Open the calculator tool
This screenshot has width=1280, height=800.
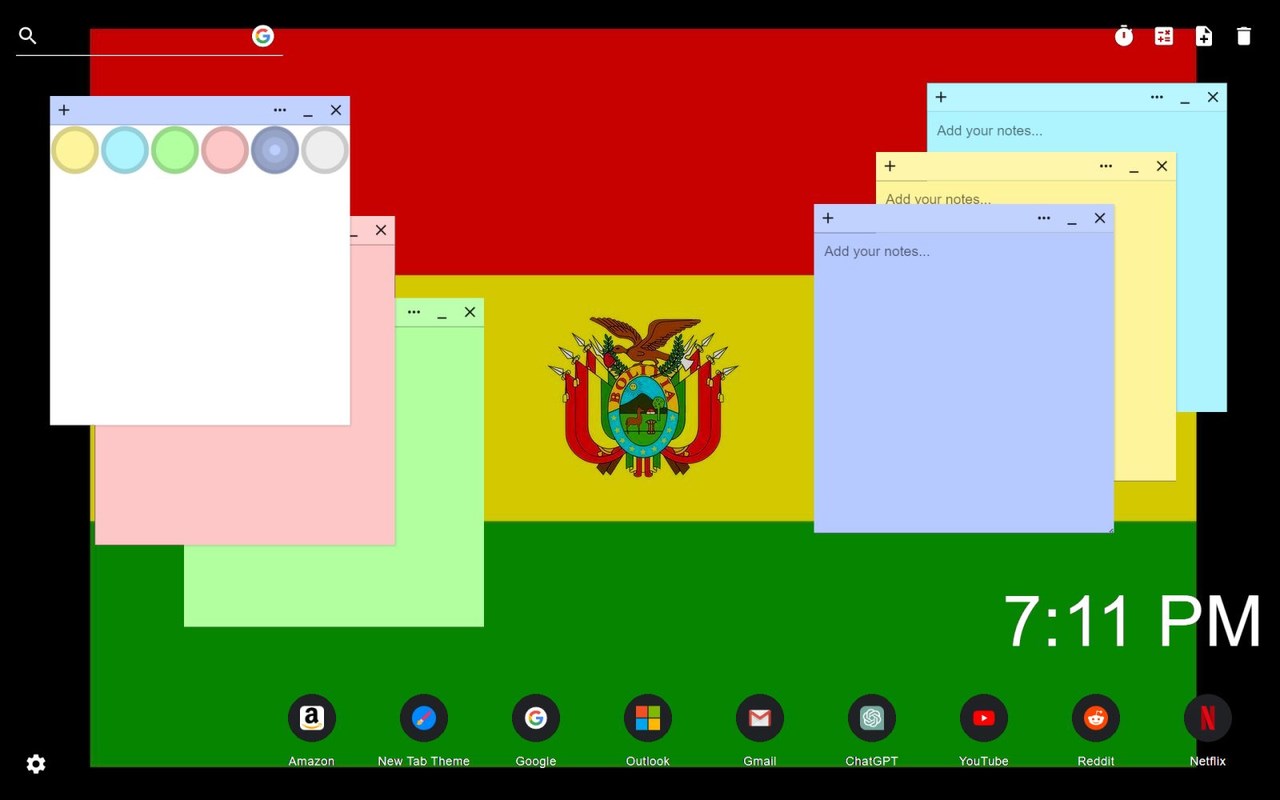(x=1164, y=36)
